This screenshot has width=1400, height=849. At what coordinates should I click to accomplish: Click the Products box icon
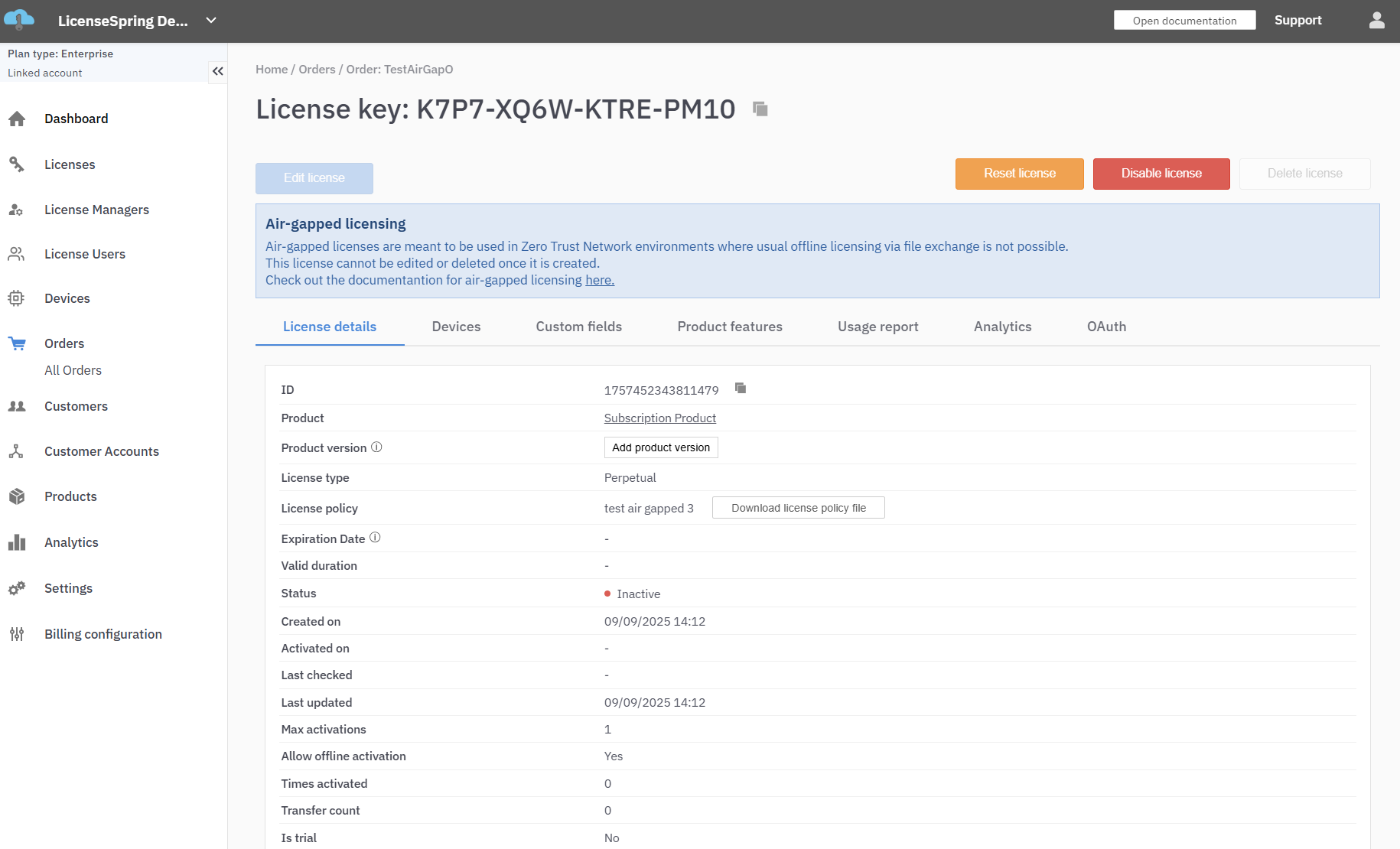[17, 496]
